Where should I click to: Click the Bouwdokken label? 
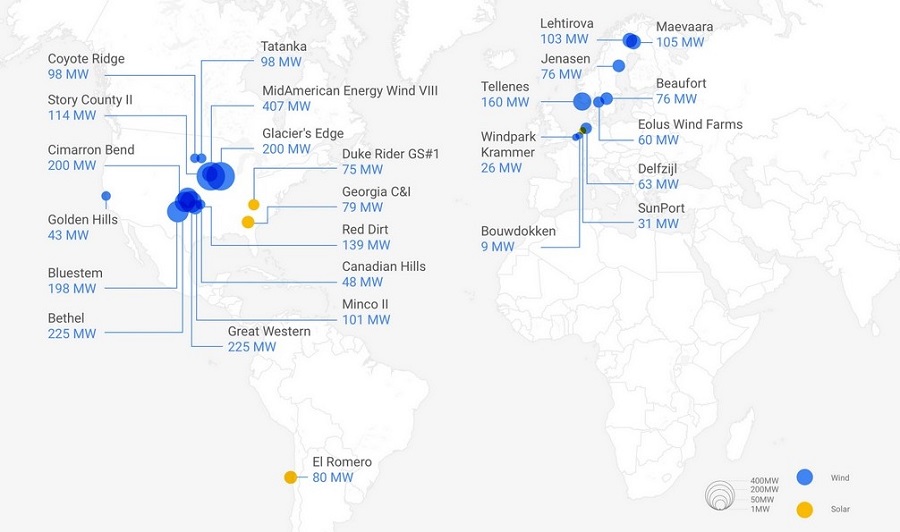518,231
